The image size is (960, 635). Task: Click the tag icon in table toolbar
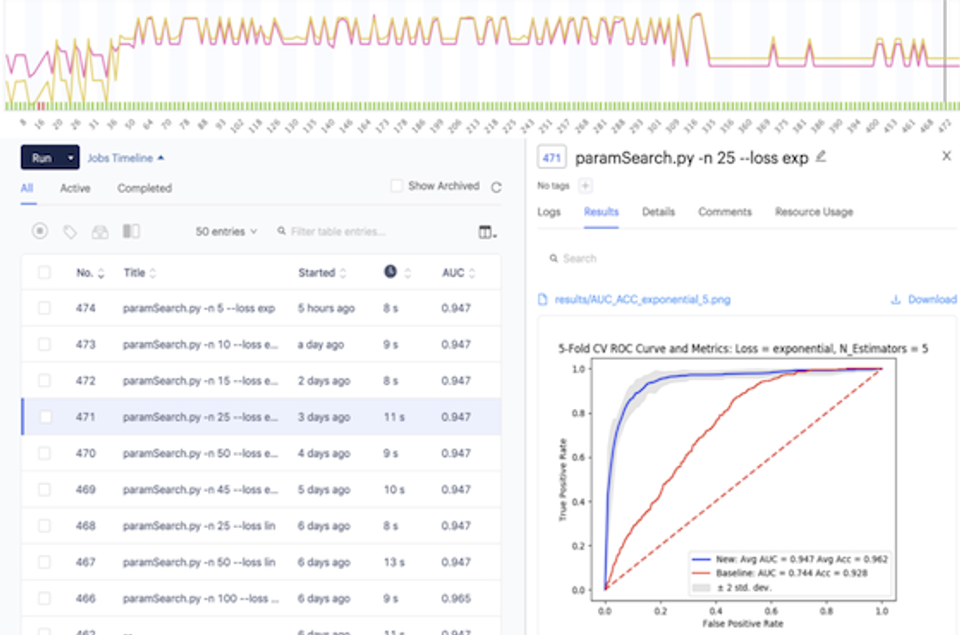tap(70, 231)
